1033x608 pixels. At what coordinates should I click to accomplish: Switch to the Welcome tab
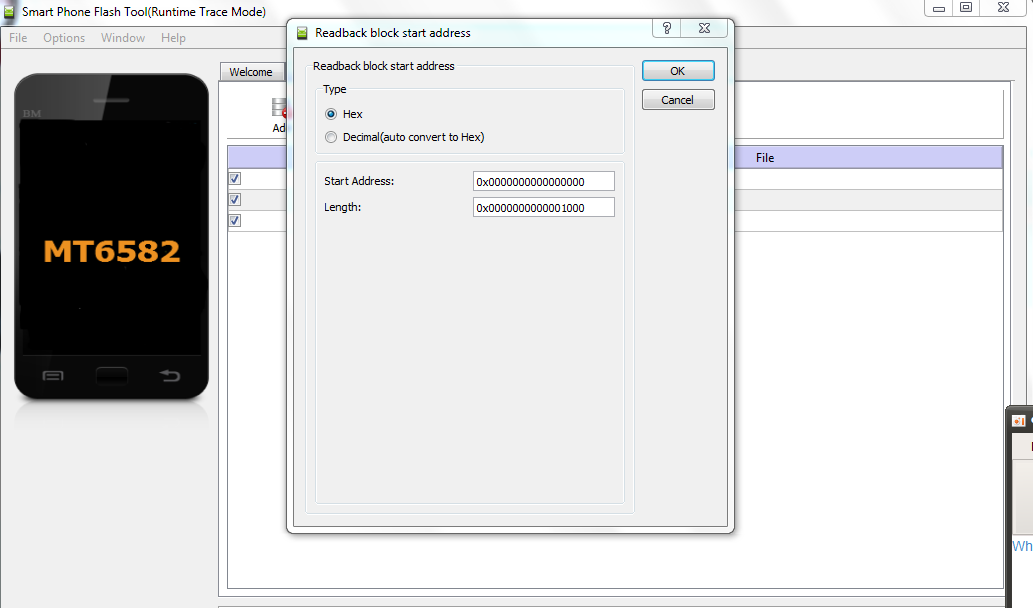250,72
